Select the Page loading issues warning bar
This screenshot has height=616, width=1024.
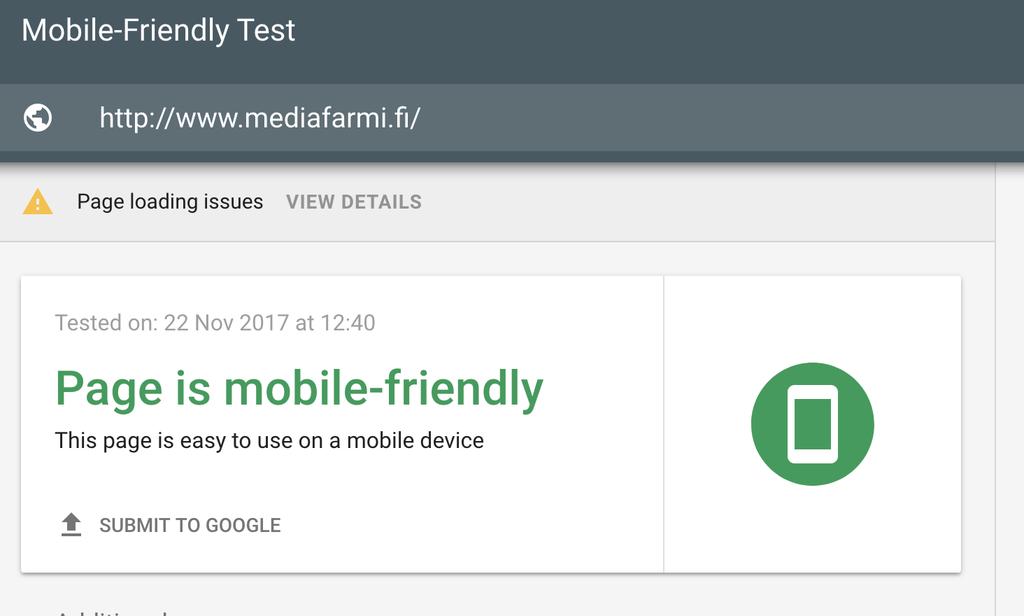click(498, 202)
